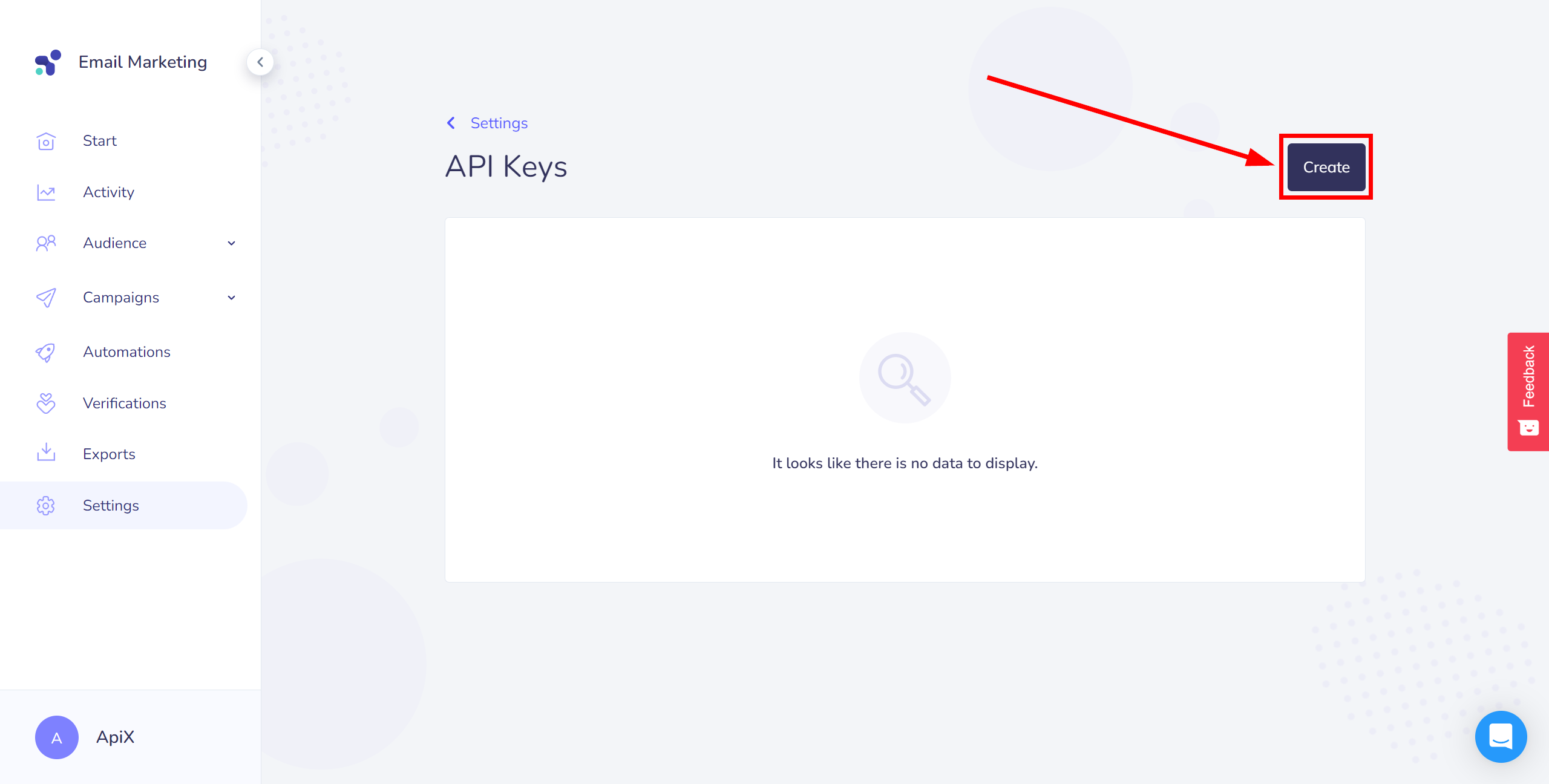Click the empty state search icon

pos(904,378)
